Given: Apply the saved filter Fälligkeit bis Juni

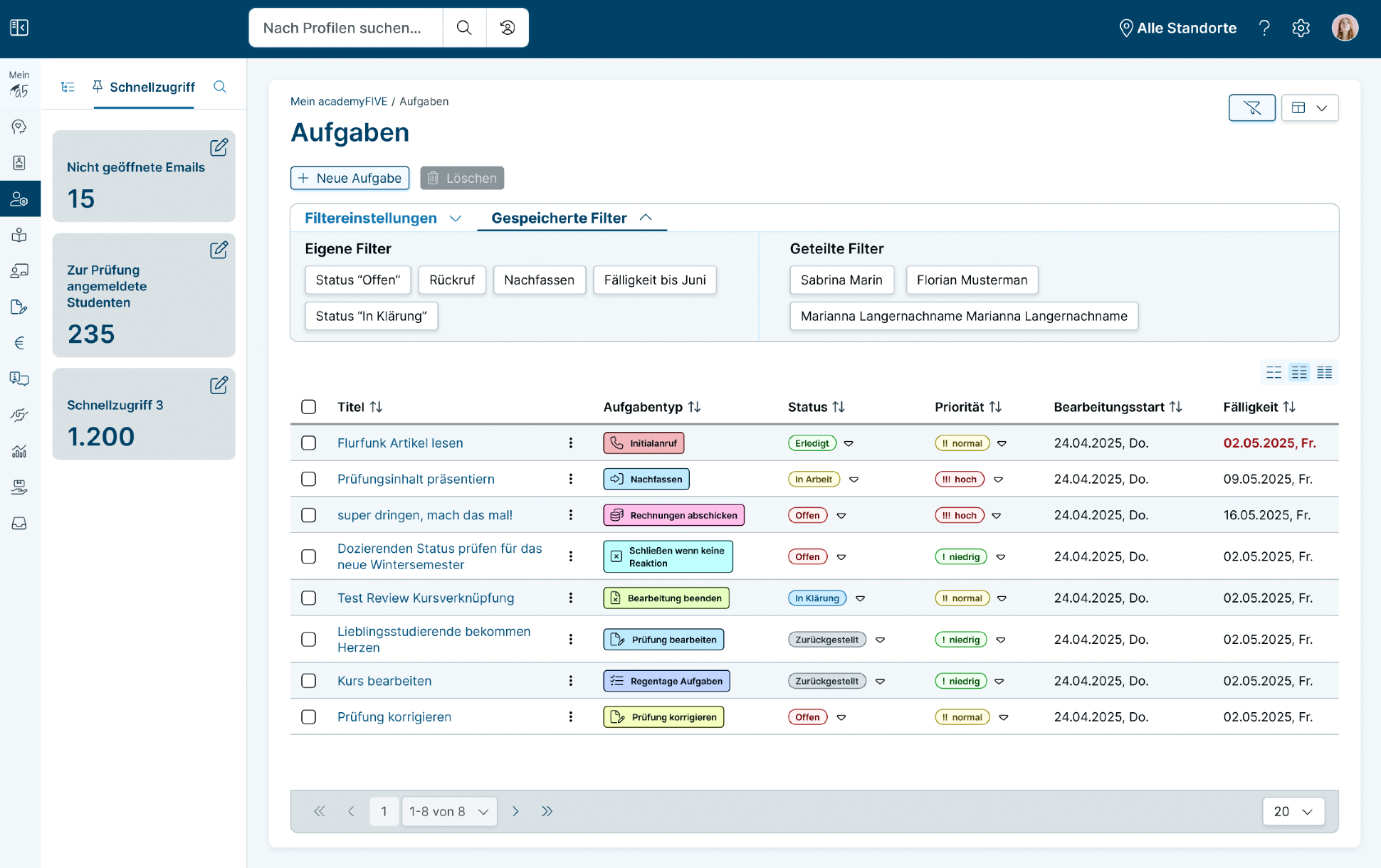Looking at the screenshot, I should click(x=654, y=280).
